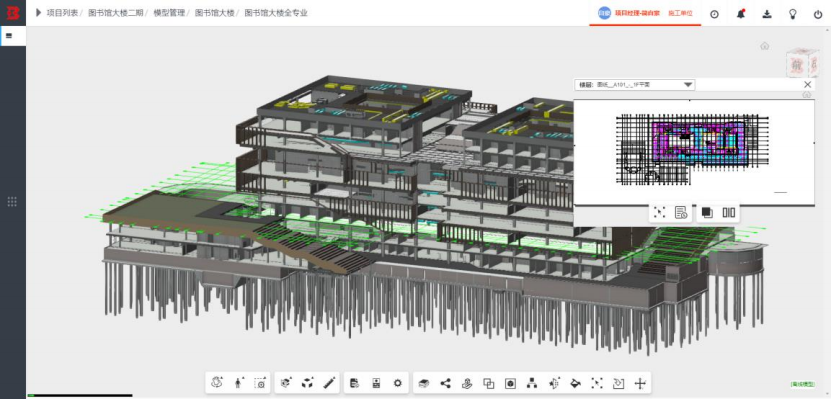Image resolution: width=833 pixels, height=399 pixels.
Task: Close the floor plan drawing panel
Action: (808, 84)
